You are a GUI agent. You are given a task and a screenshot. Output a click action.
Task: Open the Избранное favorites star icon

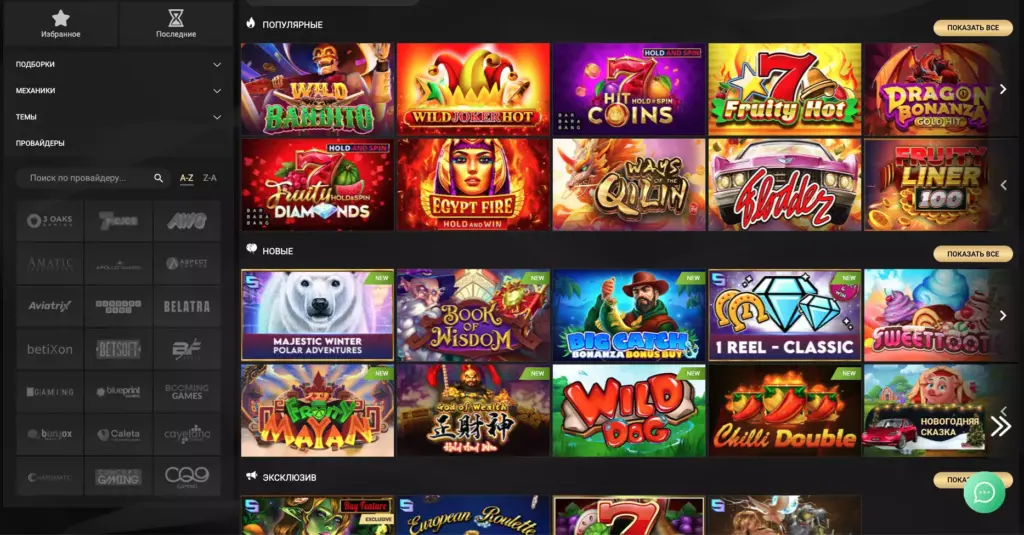(61, 18)
